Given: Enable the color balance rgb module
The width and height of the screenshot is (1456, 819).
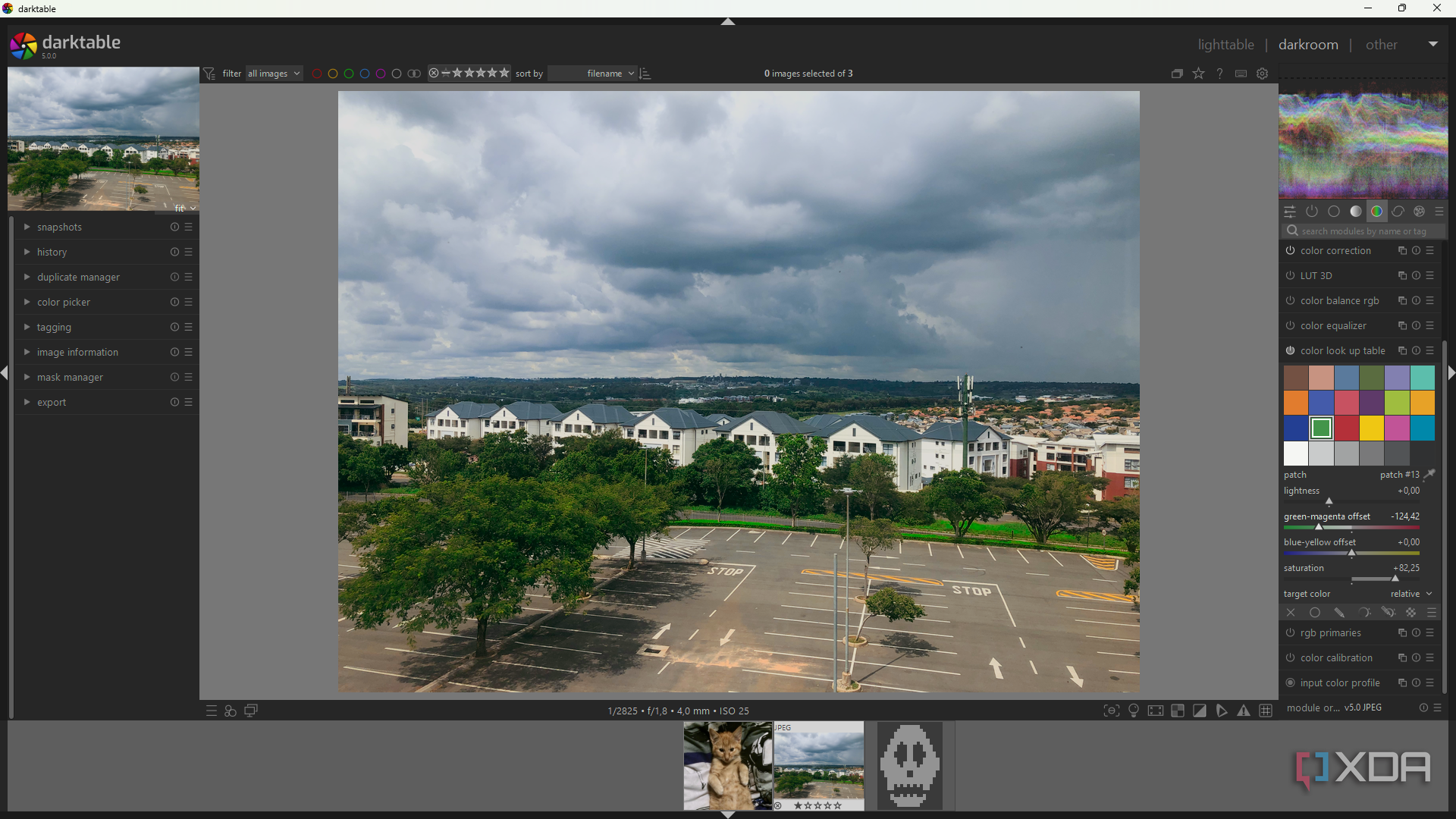Looking at the screenshot, I should click(1290, 301).
